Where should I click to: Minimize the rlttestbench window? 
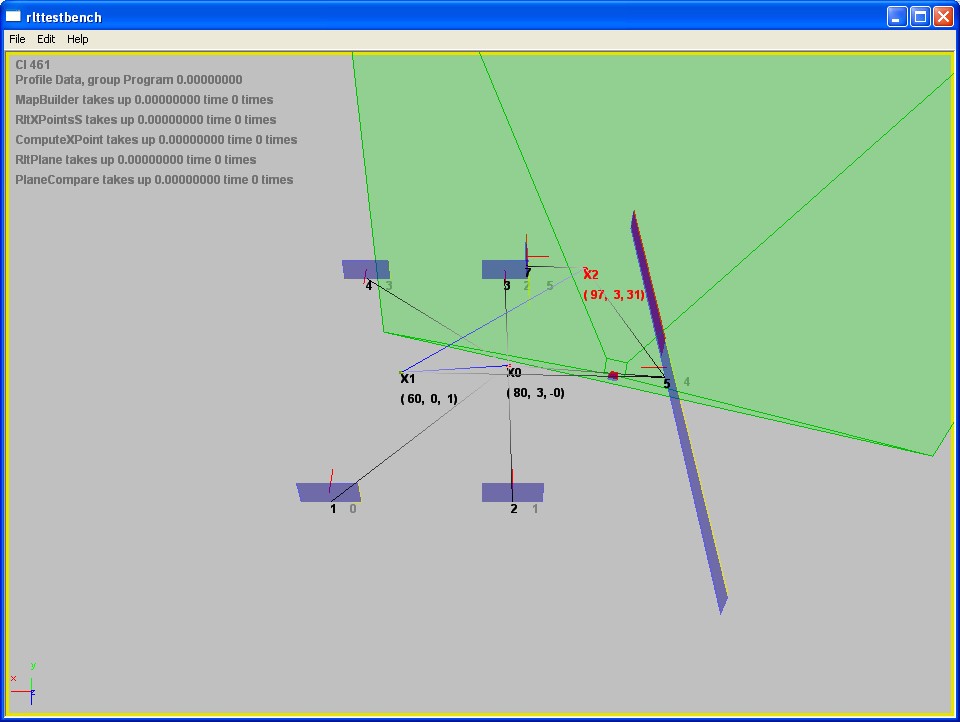(x=896, y=16)
